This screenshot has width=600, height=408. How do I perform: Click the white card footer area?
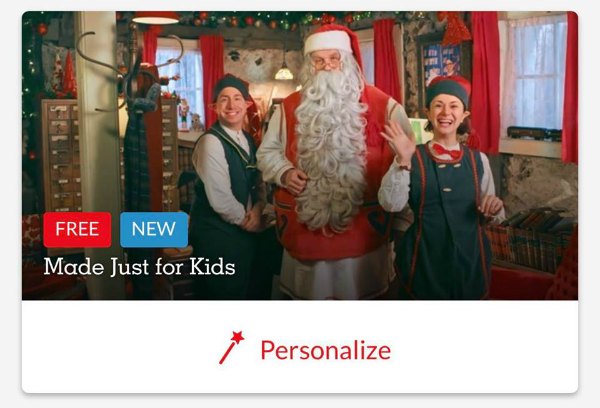click(300, 346)
